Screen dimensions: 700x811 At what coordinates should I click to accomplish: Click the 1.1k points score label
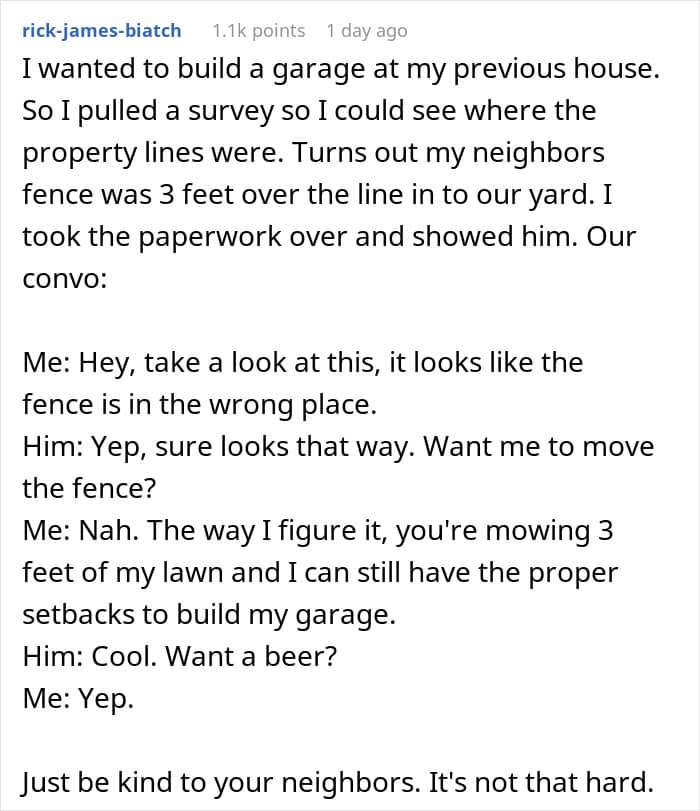coord(259,31)
